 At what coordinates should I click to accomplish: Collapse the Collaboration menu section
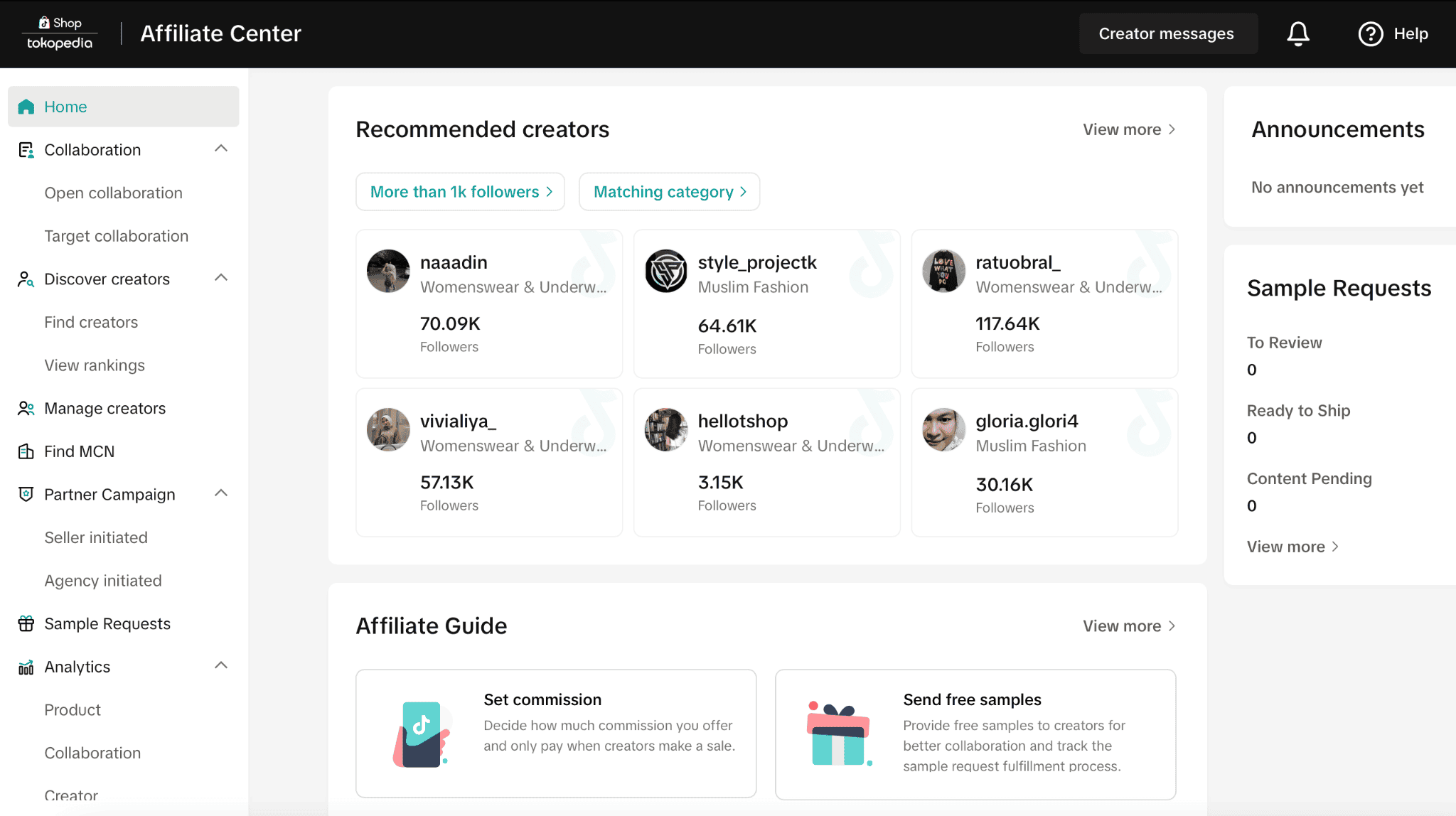(x=221, y=149)
